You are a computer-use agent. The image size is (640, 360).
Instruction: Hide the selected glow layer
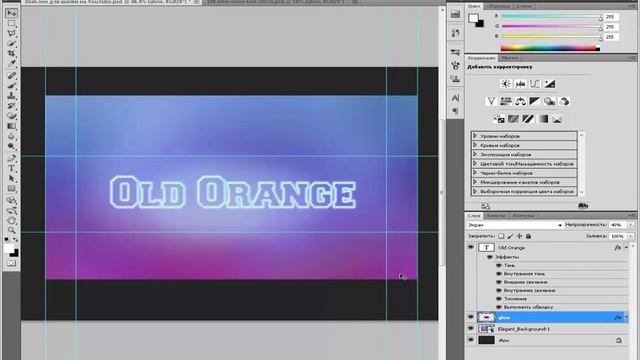coord(471,317)
